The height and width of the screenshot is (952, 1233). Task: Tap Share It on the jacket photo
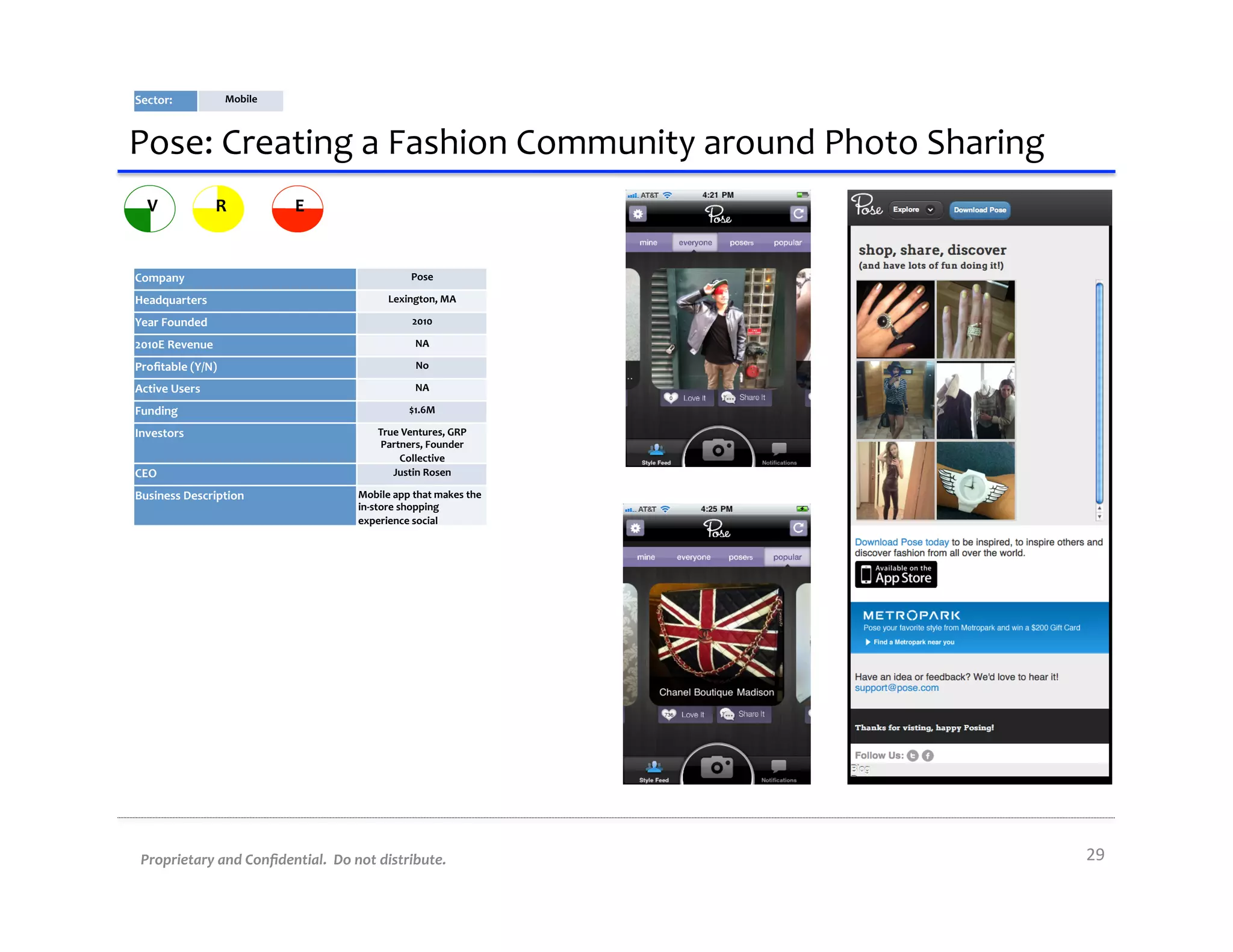pyautogui.click(x=745, y=398)
